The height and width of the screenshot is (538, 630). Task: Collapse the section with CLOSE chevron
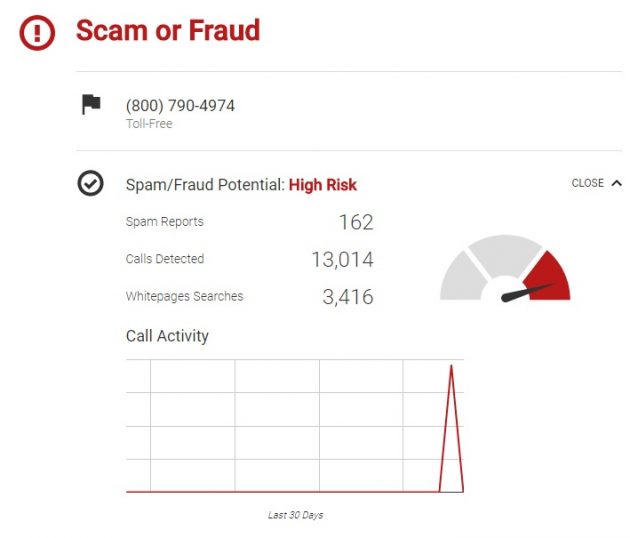pos(596,183)
